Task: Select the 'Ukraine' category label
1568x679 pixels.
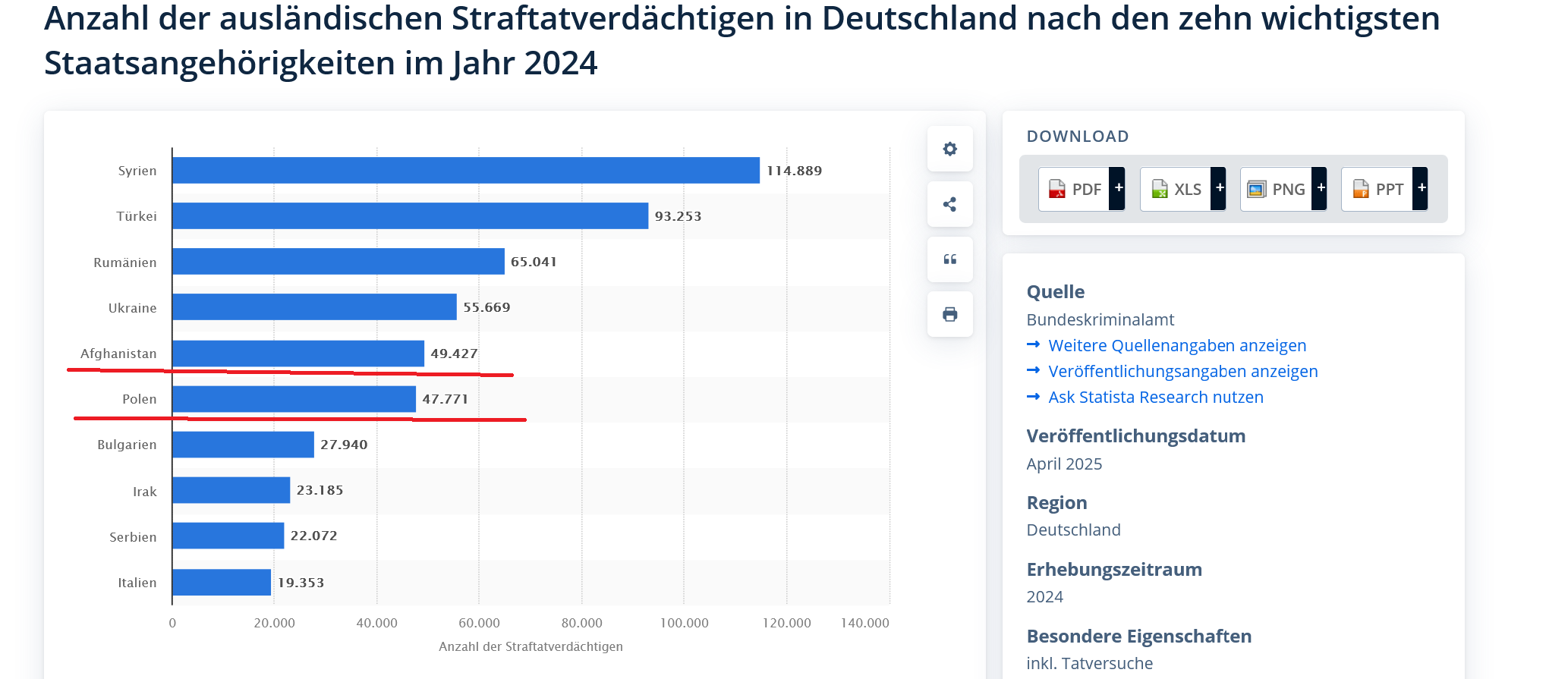Action: [x=133, y=308]
